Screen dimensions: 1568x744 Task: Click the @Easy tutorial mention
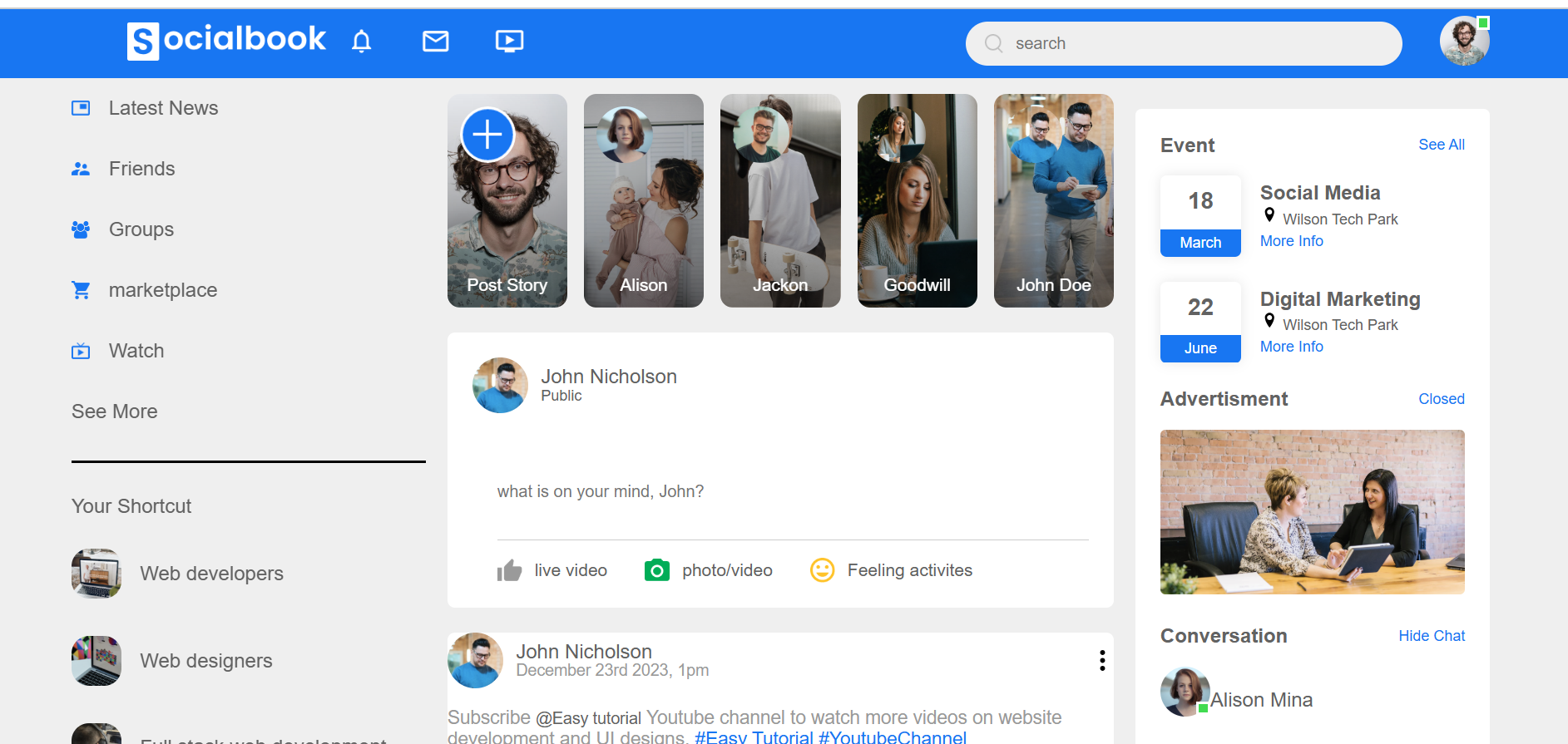(x=588, y=718)
